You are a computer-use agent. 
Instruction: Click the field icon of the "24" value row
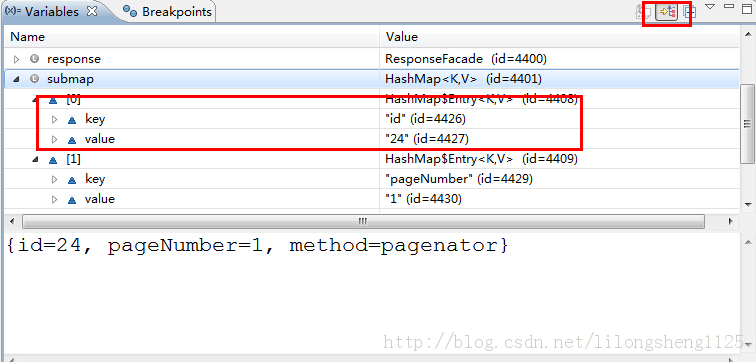[72, 140]
